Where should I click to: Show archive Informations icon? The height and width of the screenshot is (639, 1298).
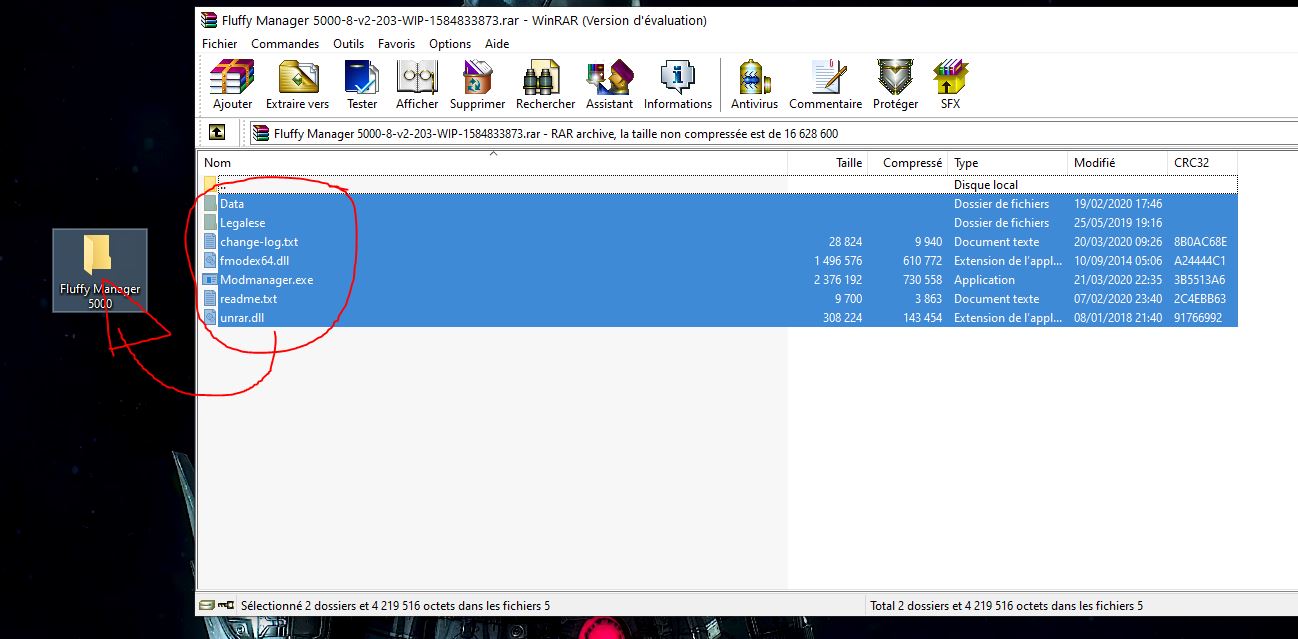pyautogui.click(x=677, y=84)
